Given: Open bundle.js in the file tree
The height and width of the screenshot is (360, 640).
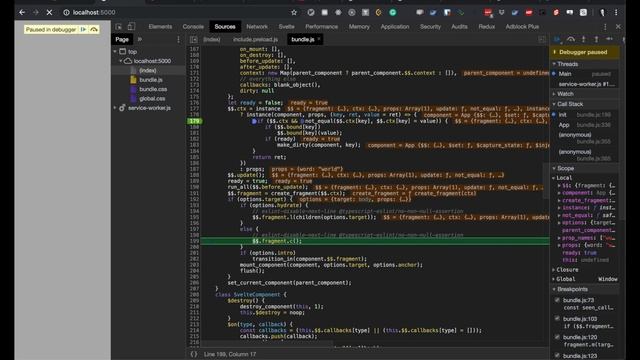Looking at the screenshot, I should click(151, 80).
